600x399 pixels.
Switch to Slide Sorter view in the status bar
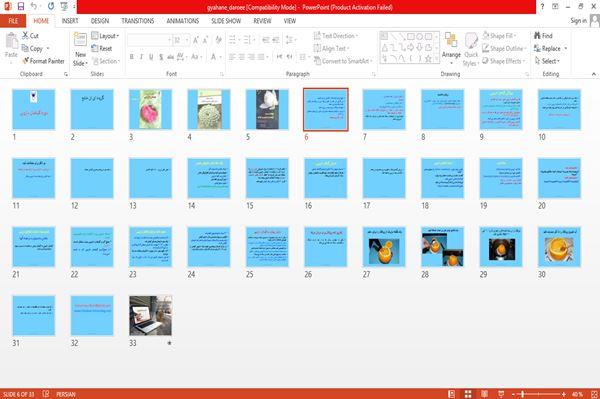(468, 394)
